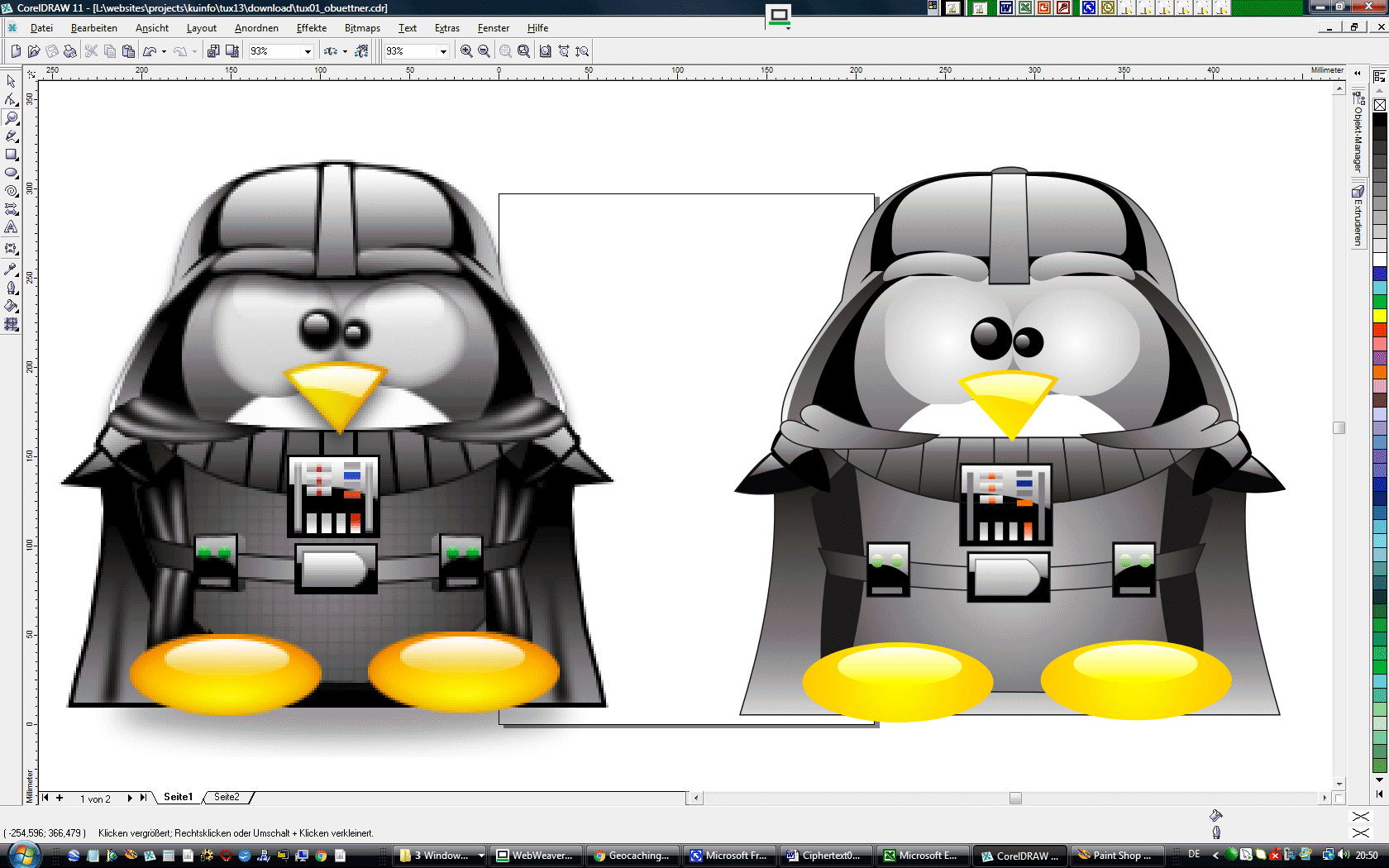Click the Zoom Out magnifier icon
Image resolution: width=1389 pixels, height=868 pixels.
click(484, 51)
